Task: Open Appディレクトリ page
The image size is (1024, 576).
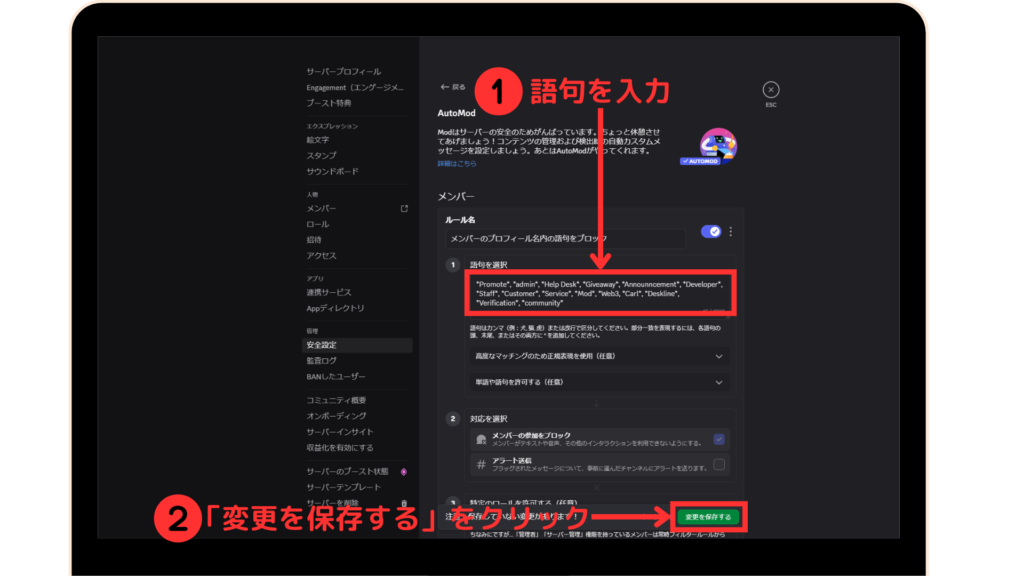Action: (x=336, y=308)
